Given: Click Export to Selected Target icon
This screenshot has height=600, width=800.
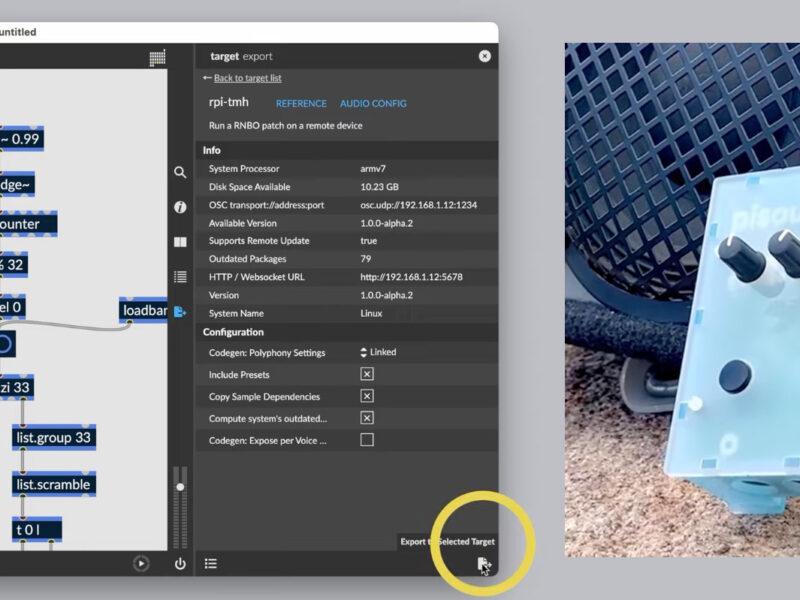Looking at the screenshot, I should click(484, 565).
